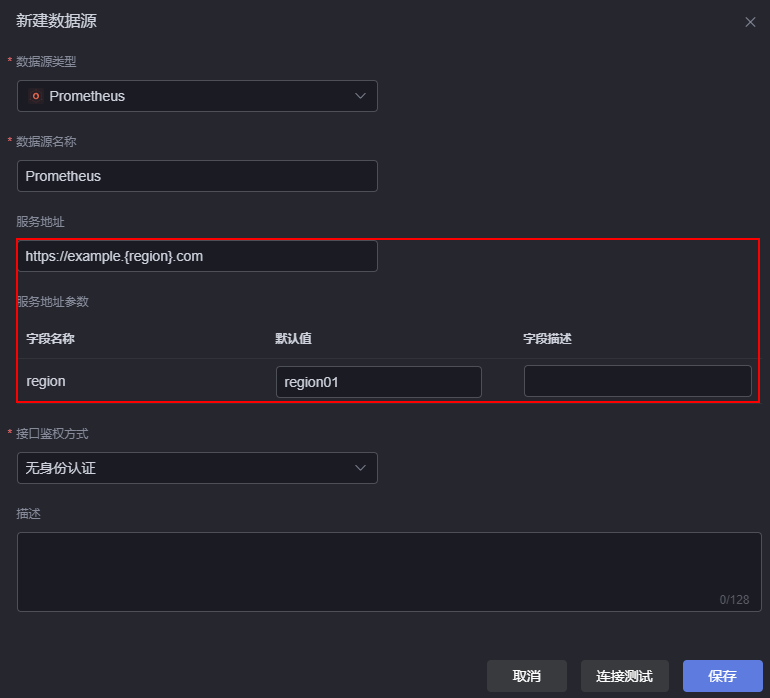Open the 数据源类型 Prometheus dropdown

click(197, 96)
